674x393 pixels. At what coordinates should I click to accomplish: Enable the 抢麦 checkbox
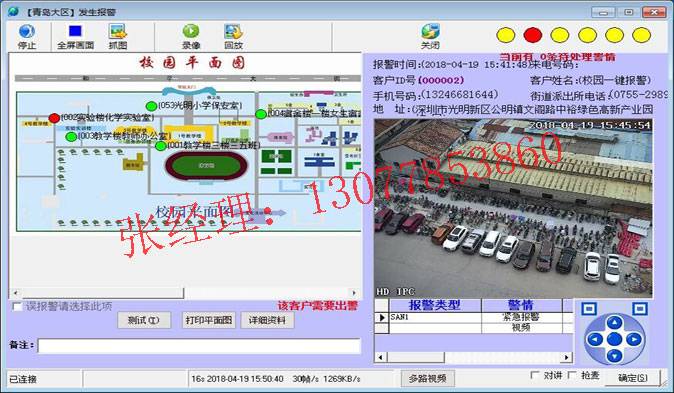point(572,375)
